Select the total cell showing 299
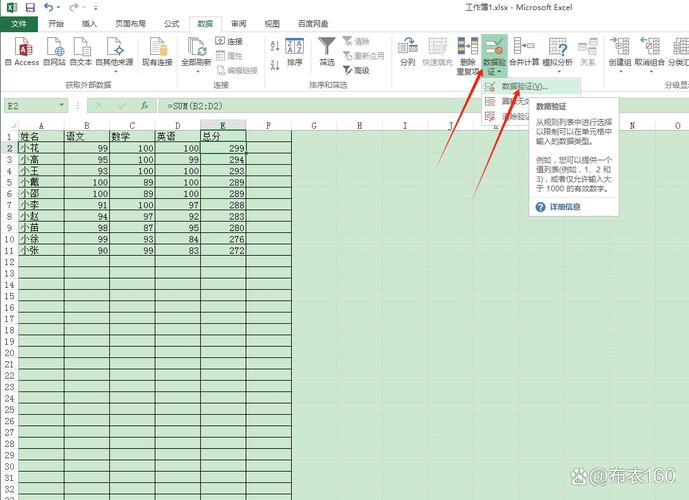Viewport: 689px width, 500px height. tap(223, 148)
